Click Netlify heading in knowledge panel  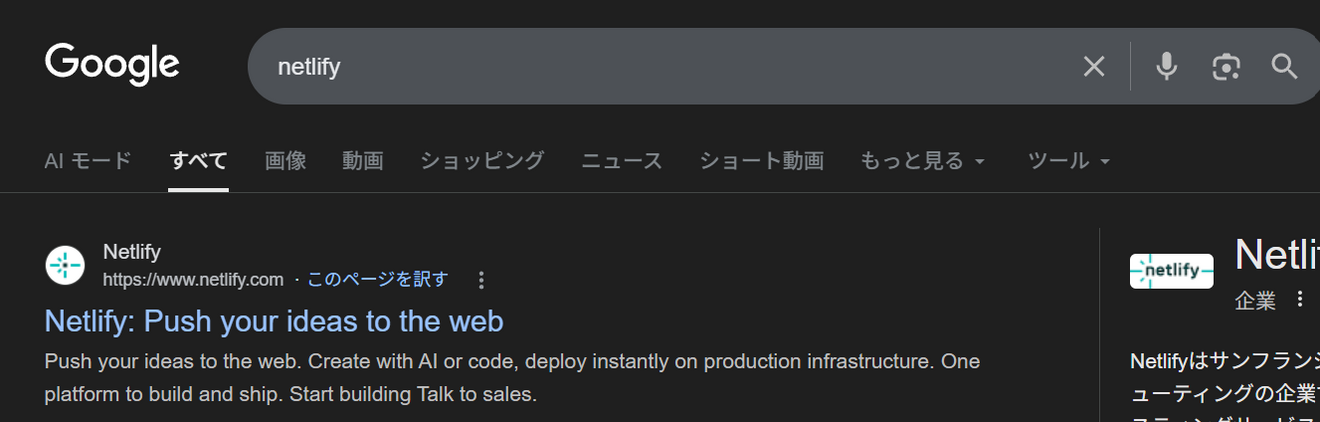1277,255
